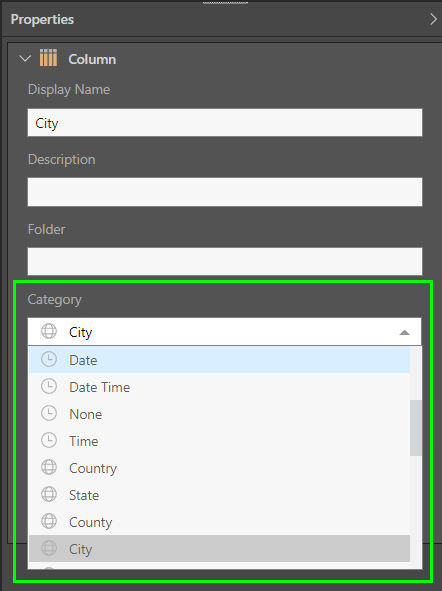442x591 pixels.
Task: Click the globe icon beside State
Action: pos(49,495)
